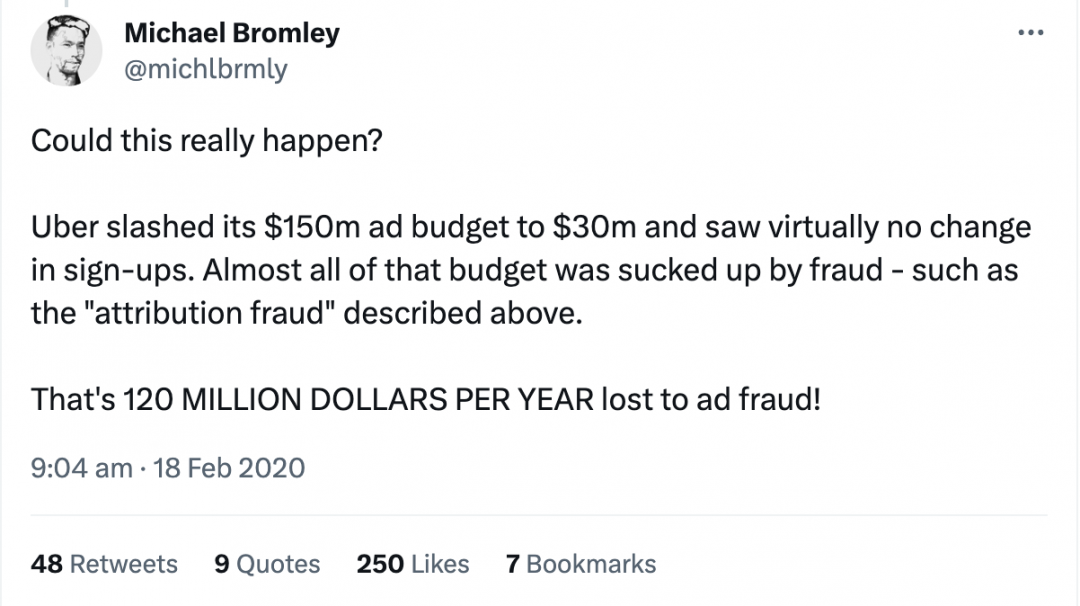Open the three-dot more options menu
This screenshot has width=1080, height=606.
point(1030,32)
